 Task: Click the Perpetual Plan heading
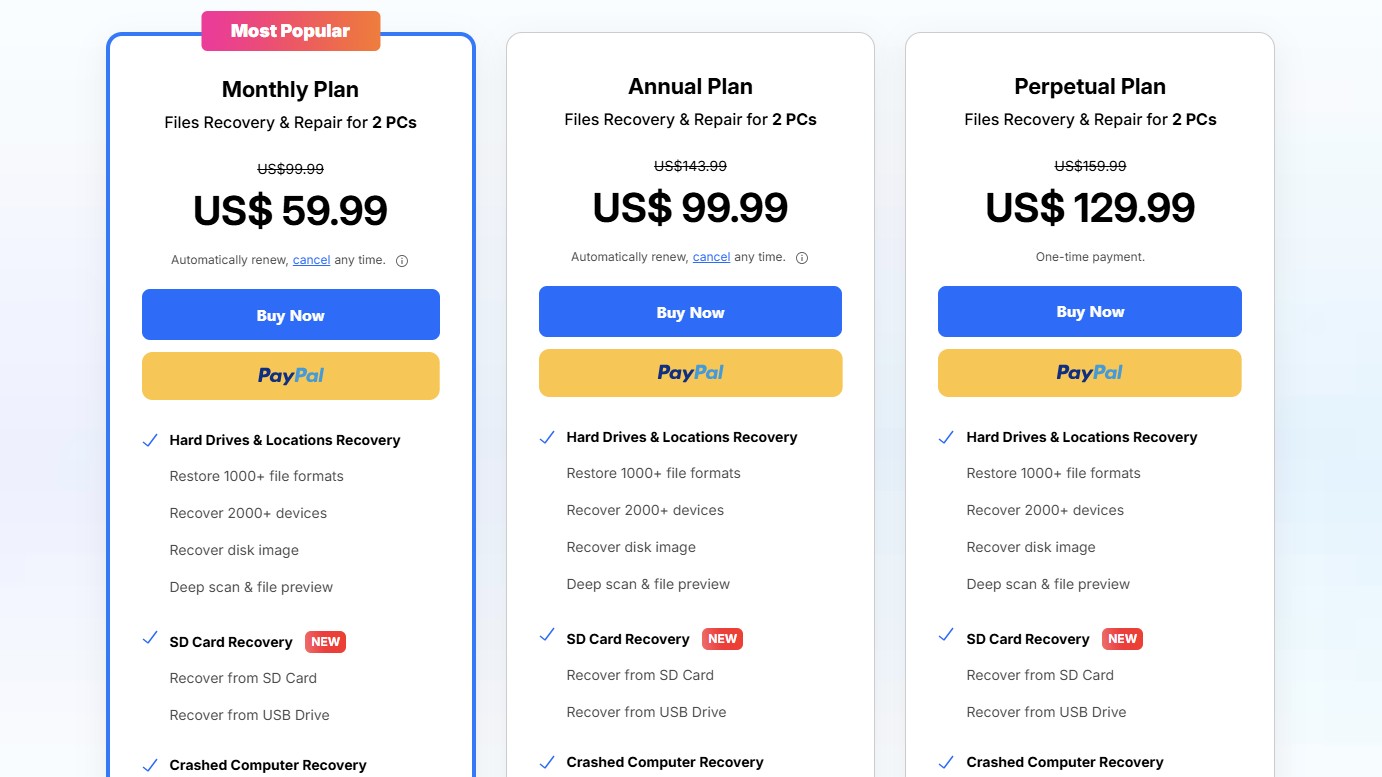pos(1089,86)
